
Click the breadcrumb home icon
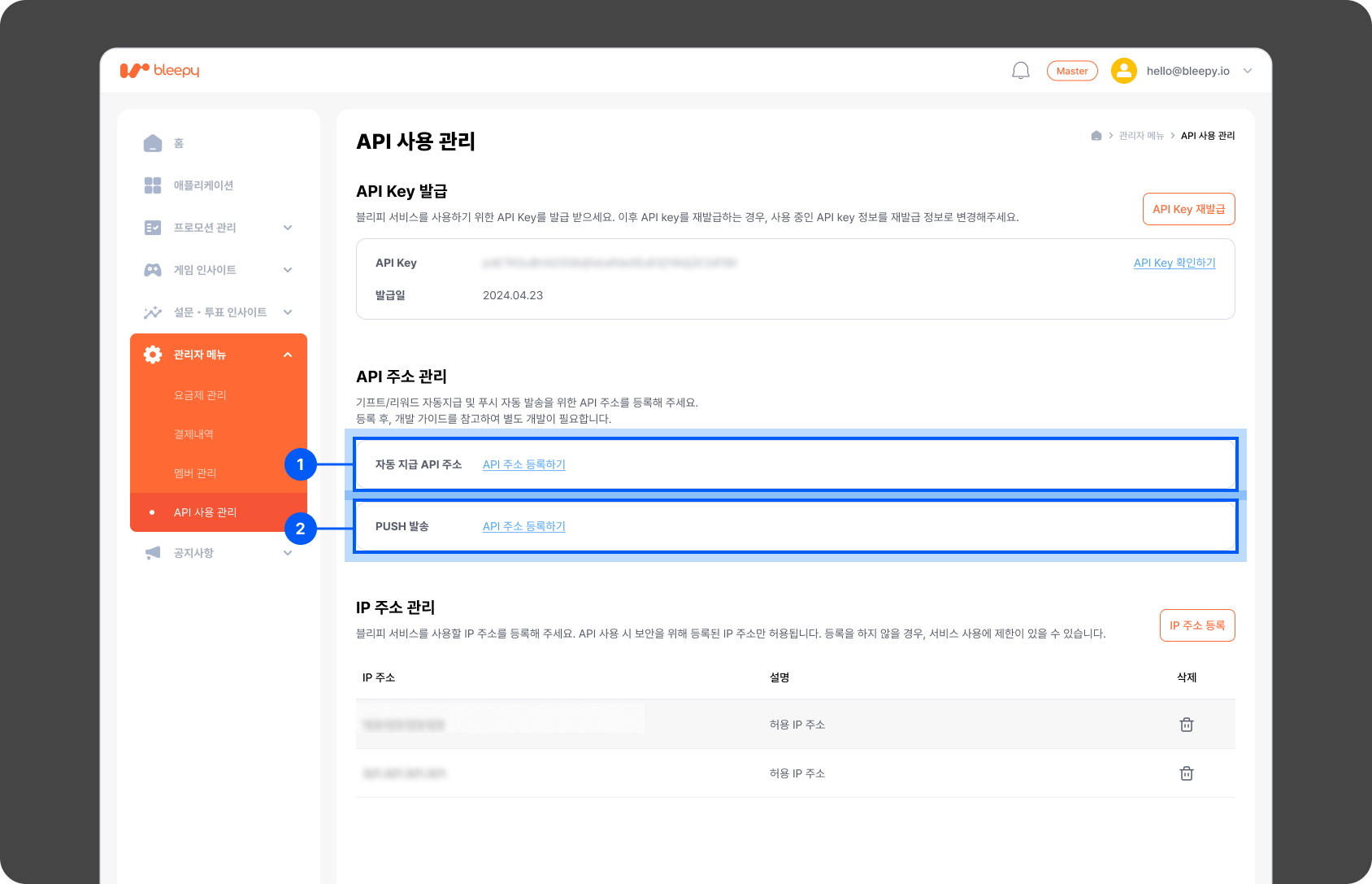click(1096, 136)
